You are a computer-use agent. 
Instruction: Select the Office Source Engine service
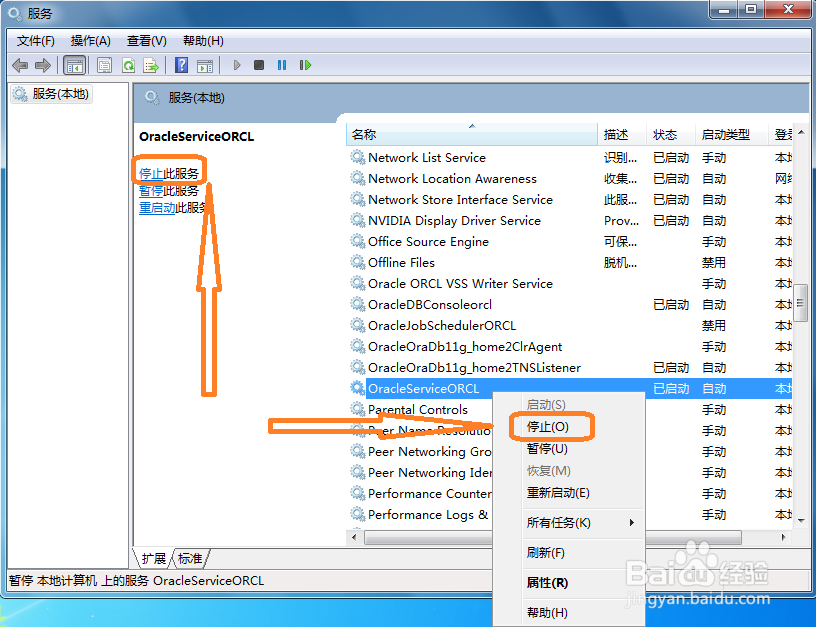click(570, 241)
